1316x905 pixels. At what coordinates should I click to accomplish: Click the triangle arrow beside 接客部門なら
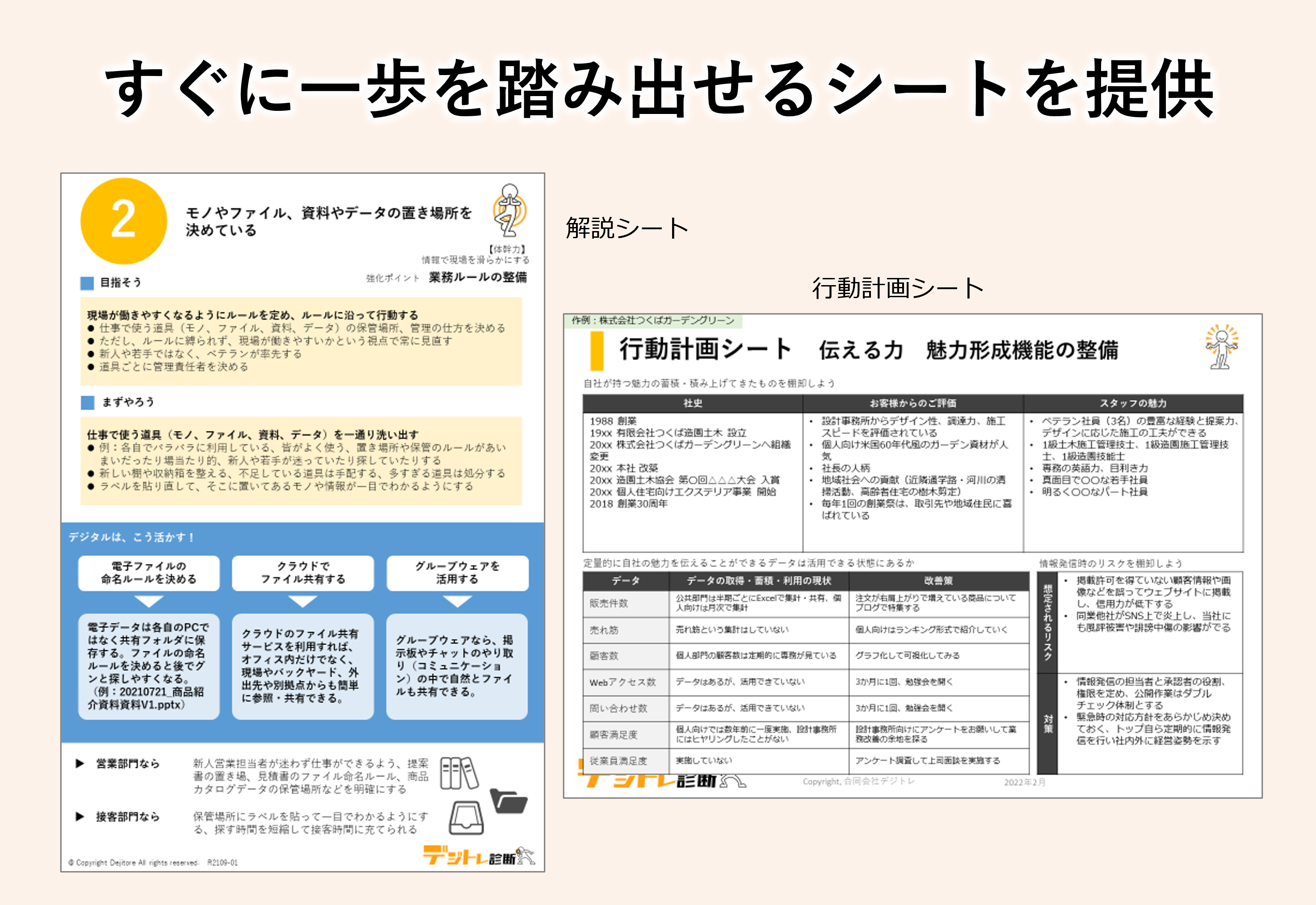80,817
